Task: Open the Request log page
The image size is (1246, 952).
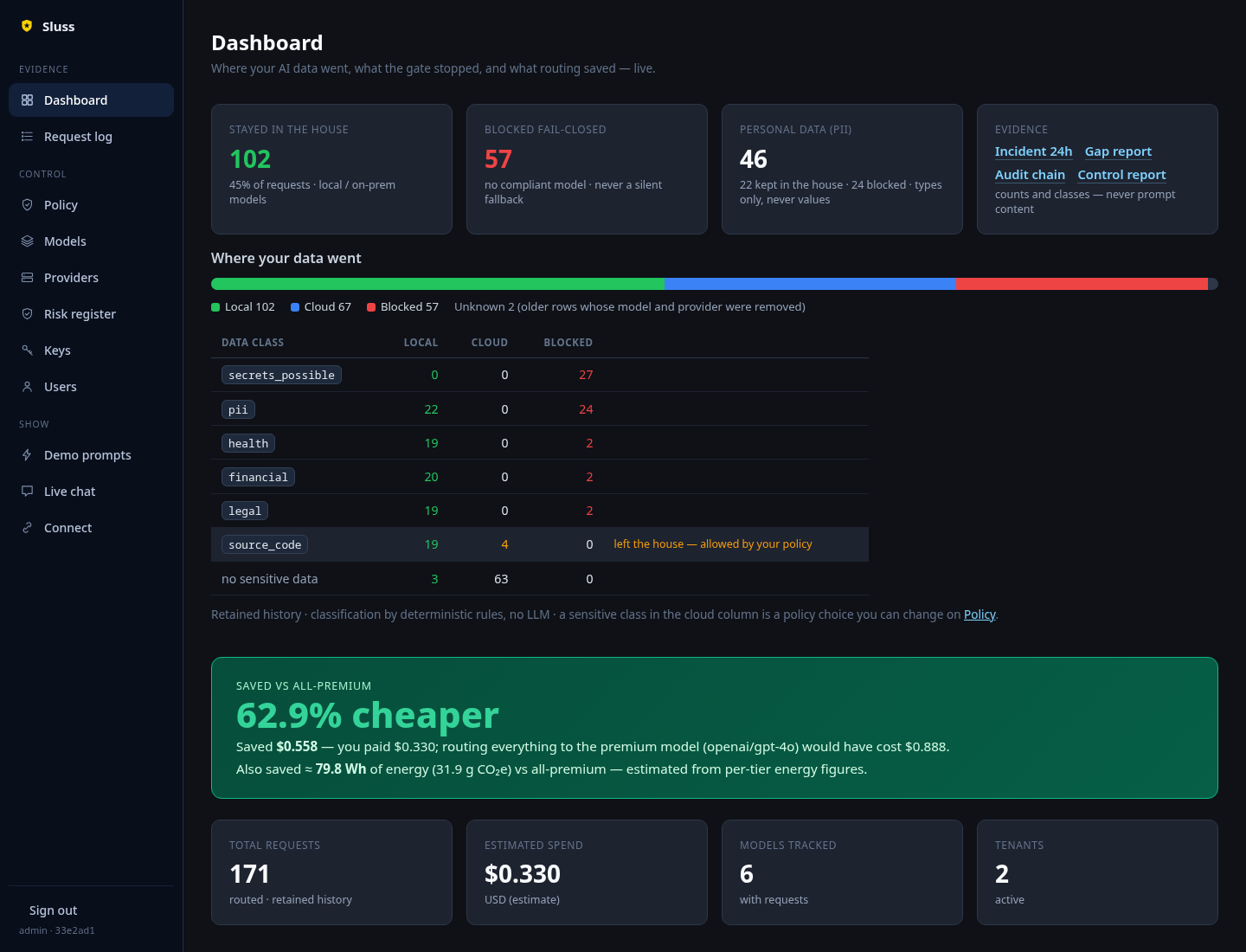Action: 91,137
